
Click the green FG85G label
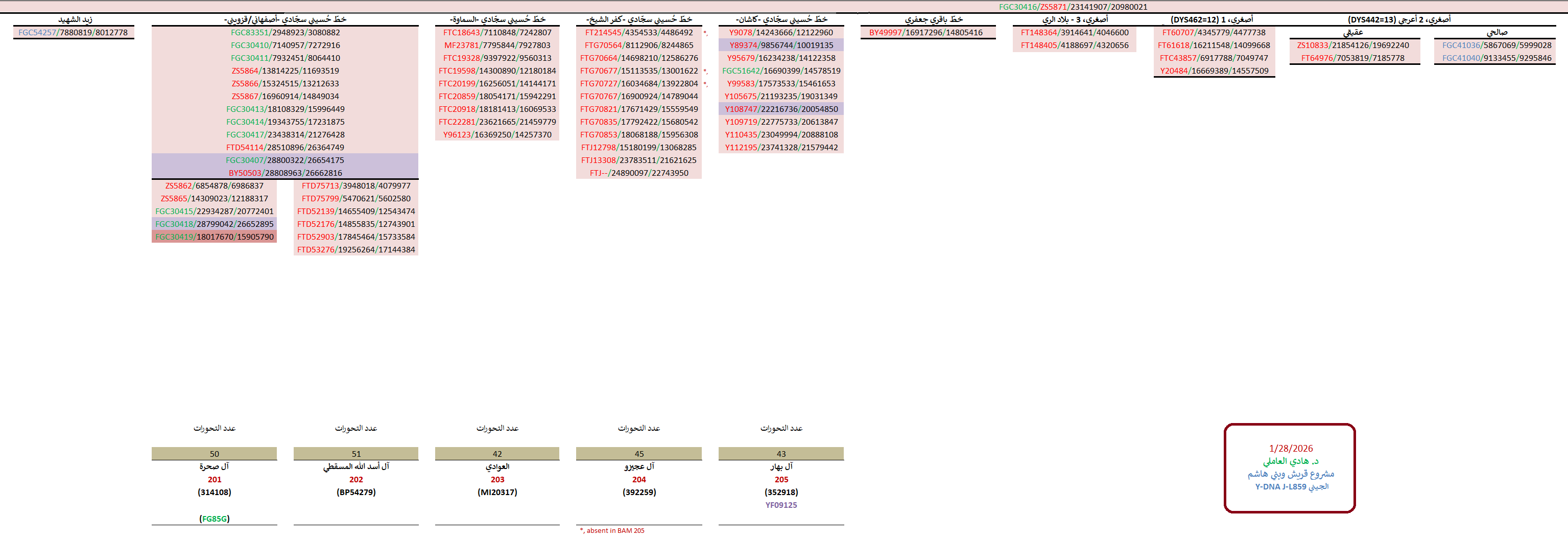point(215,519)
